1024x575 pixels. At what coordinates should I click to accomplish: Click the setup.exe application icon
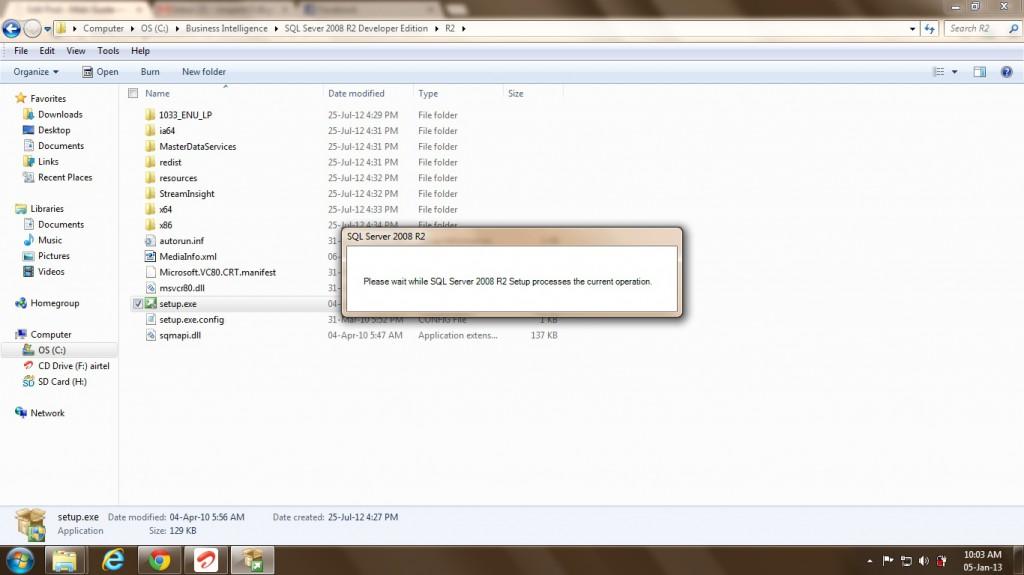click(151, 304)
